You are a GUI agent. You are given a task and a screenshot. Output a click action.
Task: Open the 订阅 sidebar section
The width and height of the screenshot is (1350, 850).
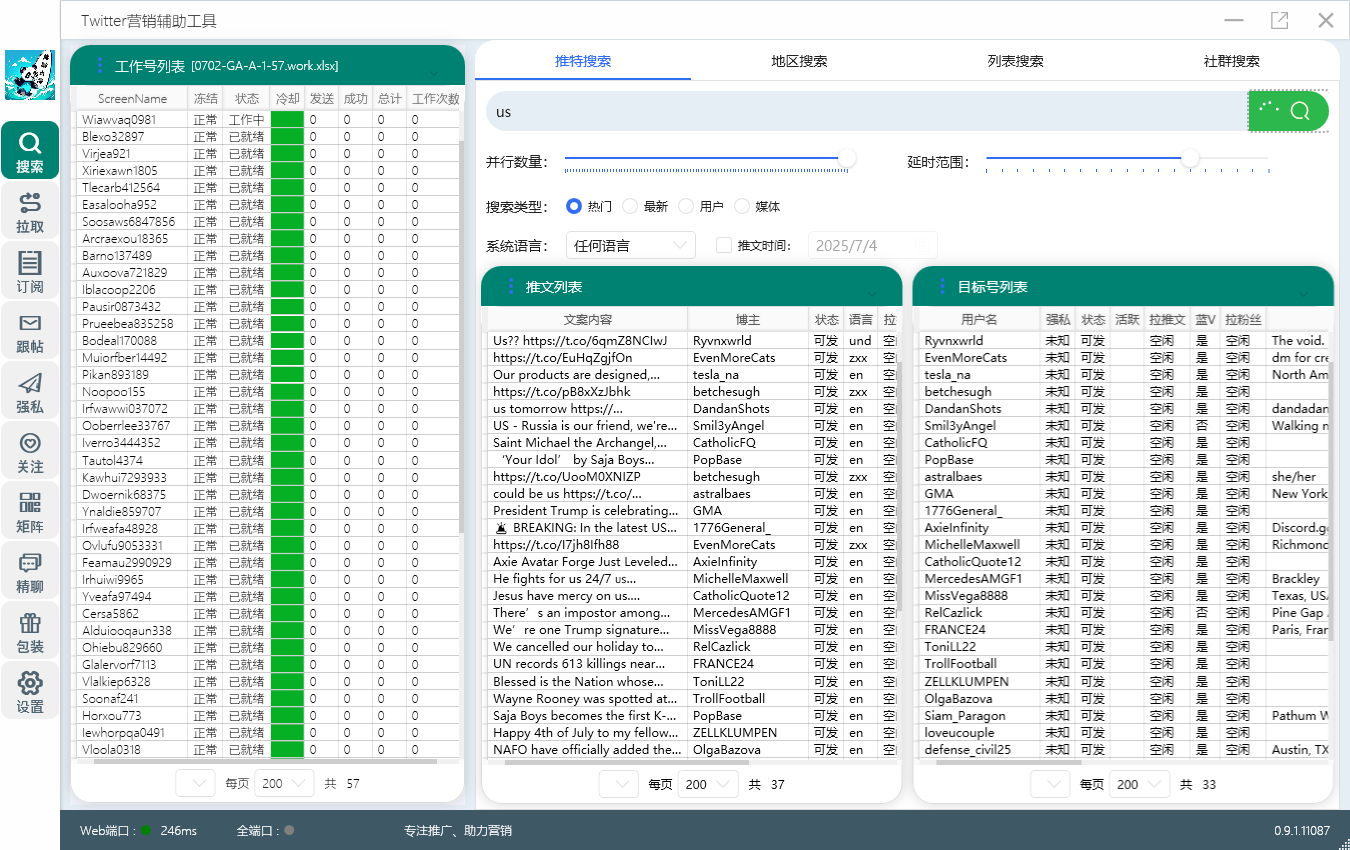pos(30,271)
